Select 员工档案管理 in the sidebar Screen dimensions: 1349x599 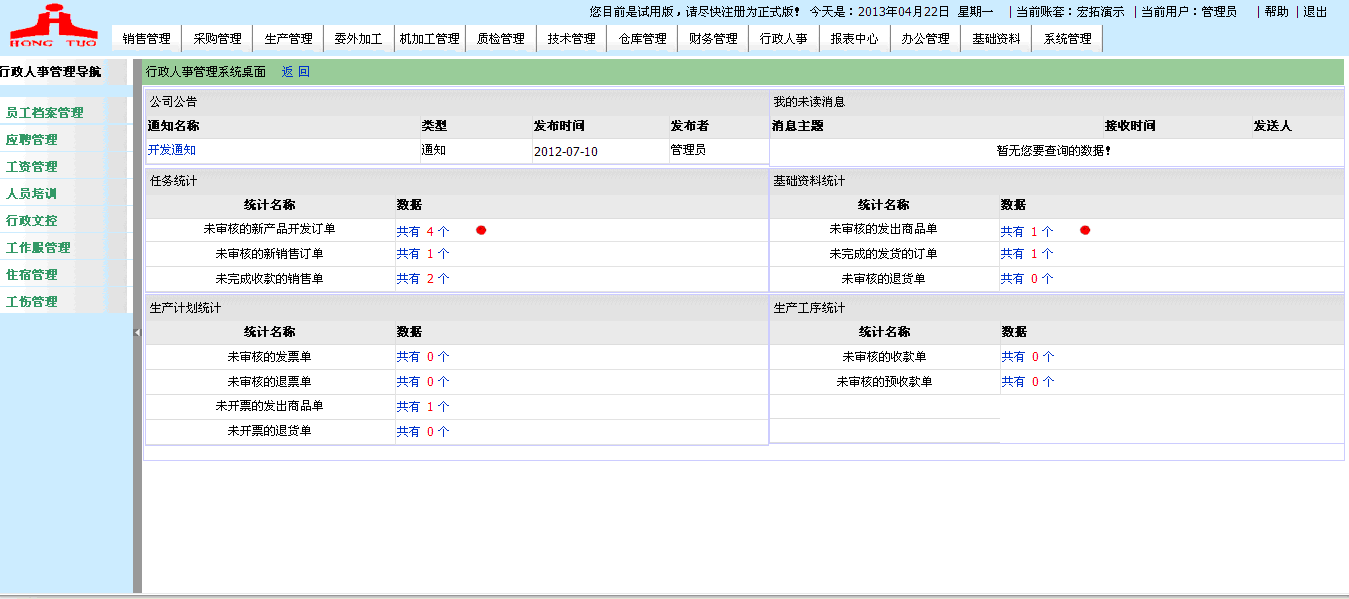tap(45, 113)
